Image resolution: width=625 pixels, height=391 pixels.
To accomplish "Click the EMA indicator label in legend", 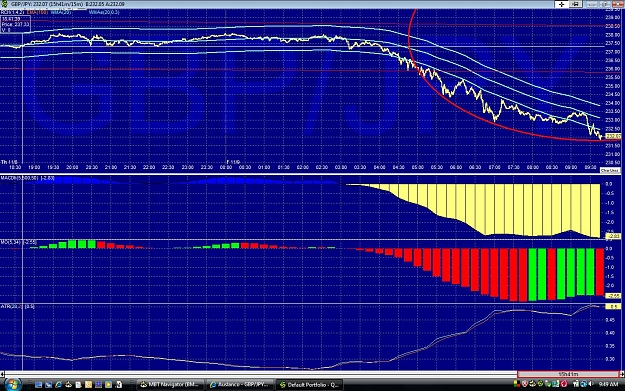I will (x=37, y=13).
